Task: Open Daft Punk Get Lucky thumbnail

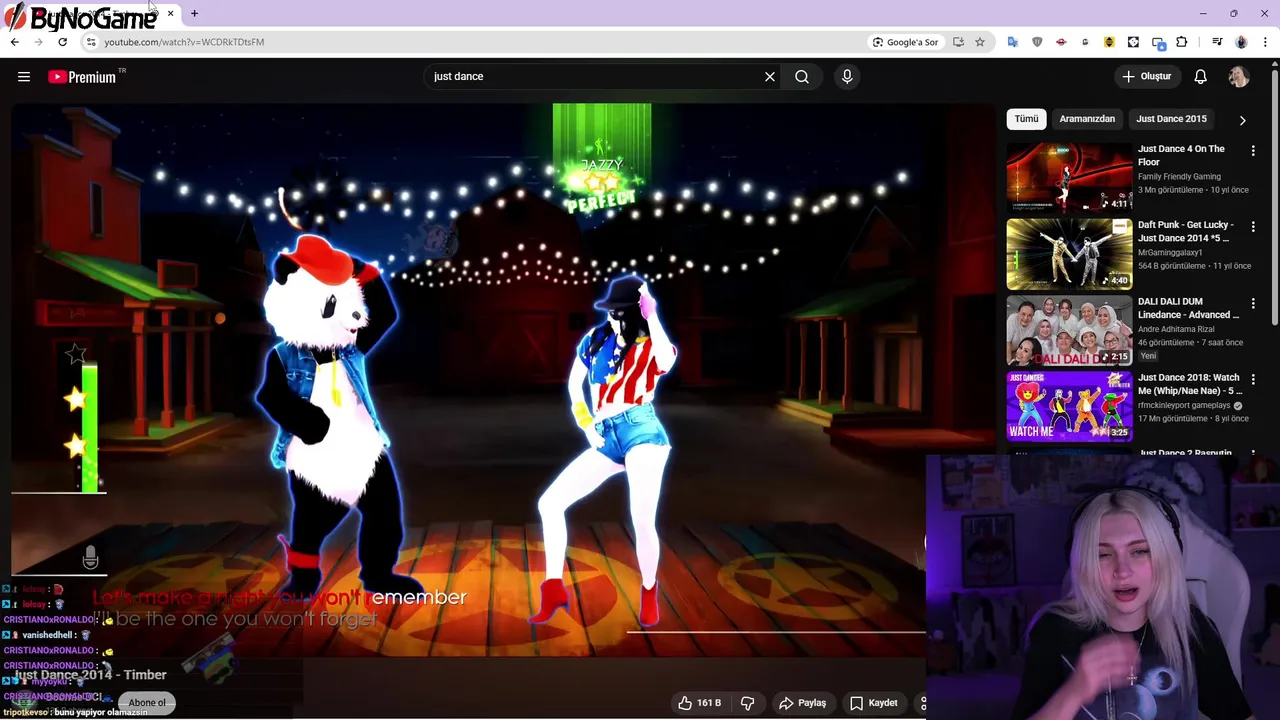Action: [x=1069, y=254]
